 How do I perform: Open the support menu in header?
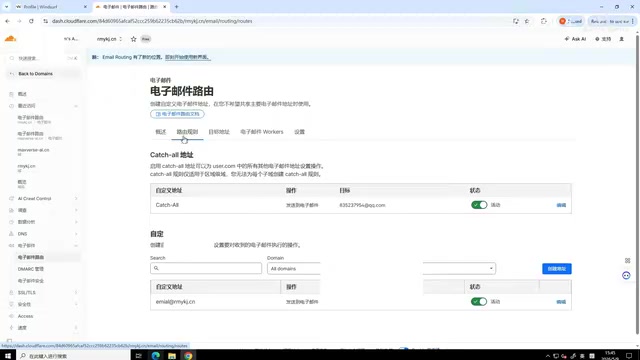click(603, 39)
